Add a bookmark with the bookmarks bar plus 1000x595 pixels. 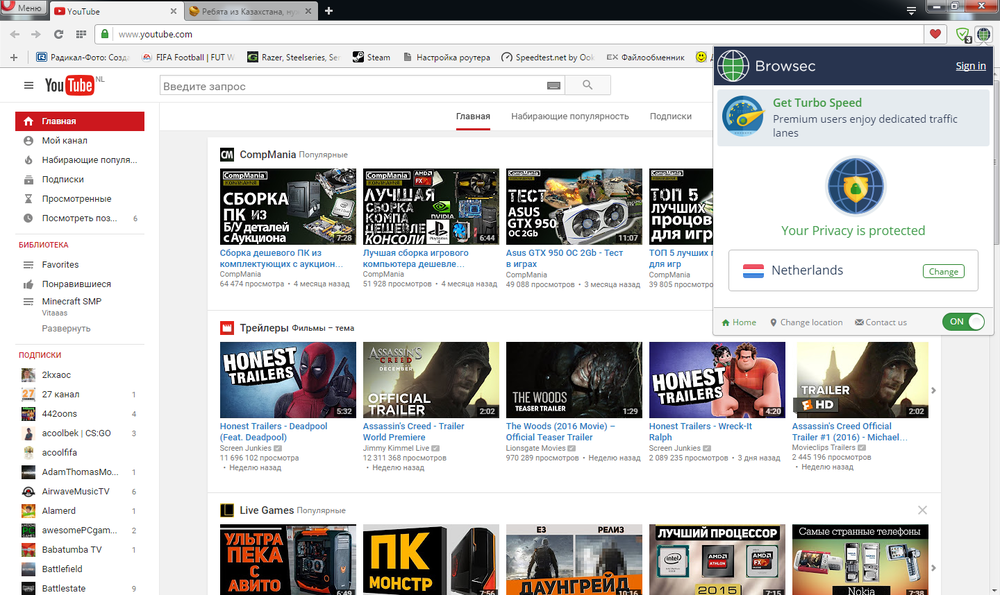tap(13, 57)
